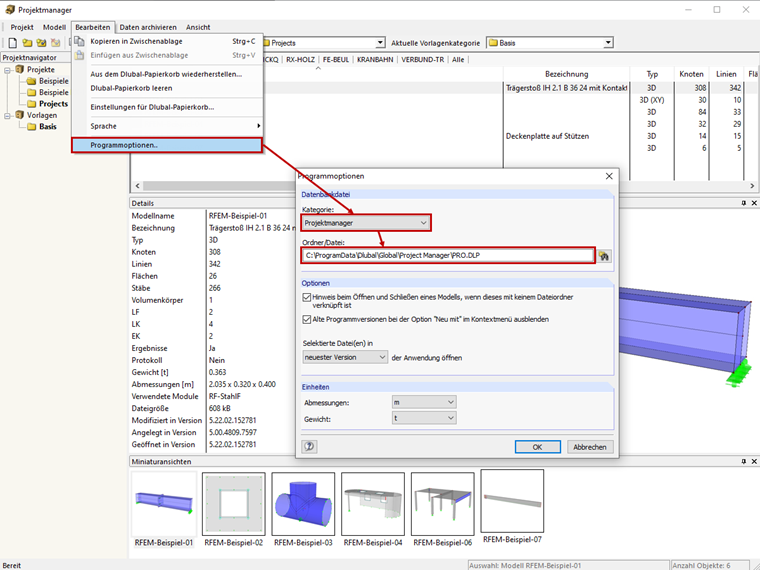Switch to the RX-HOLZ filter tab
760x570 pixels.
[300, 60]
